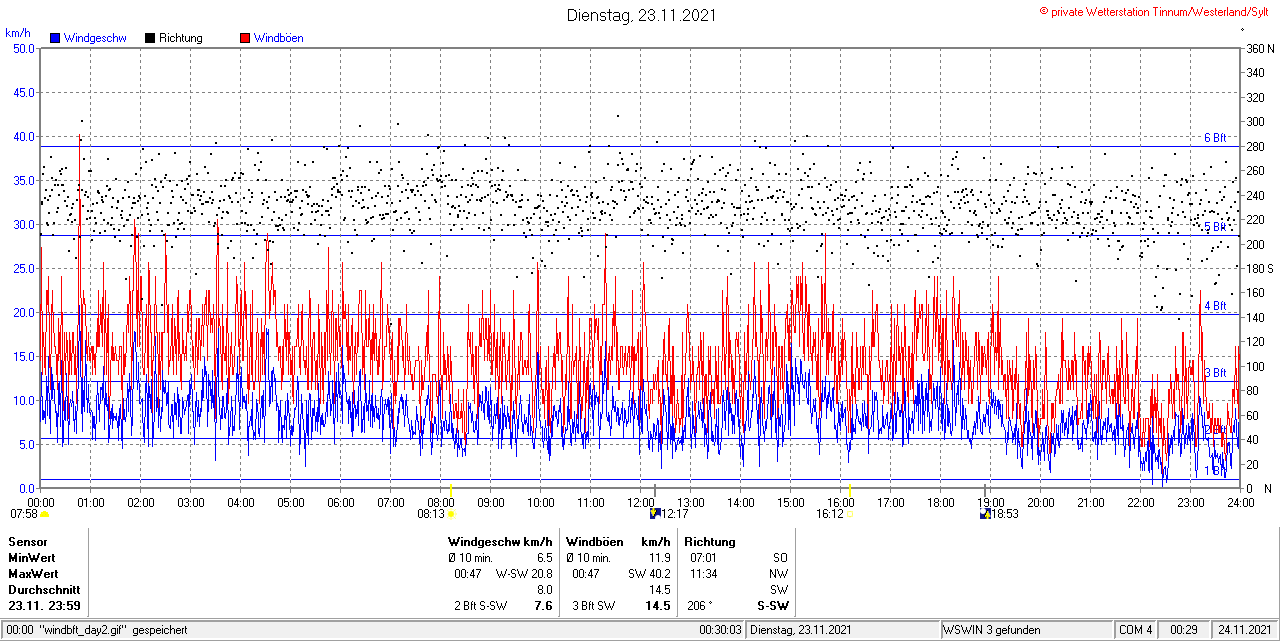Click the 07:58 sunrise time text
The width and height of the screenshot is (1280, 641).
coord(25,514)
